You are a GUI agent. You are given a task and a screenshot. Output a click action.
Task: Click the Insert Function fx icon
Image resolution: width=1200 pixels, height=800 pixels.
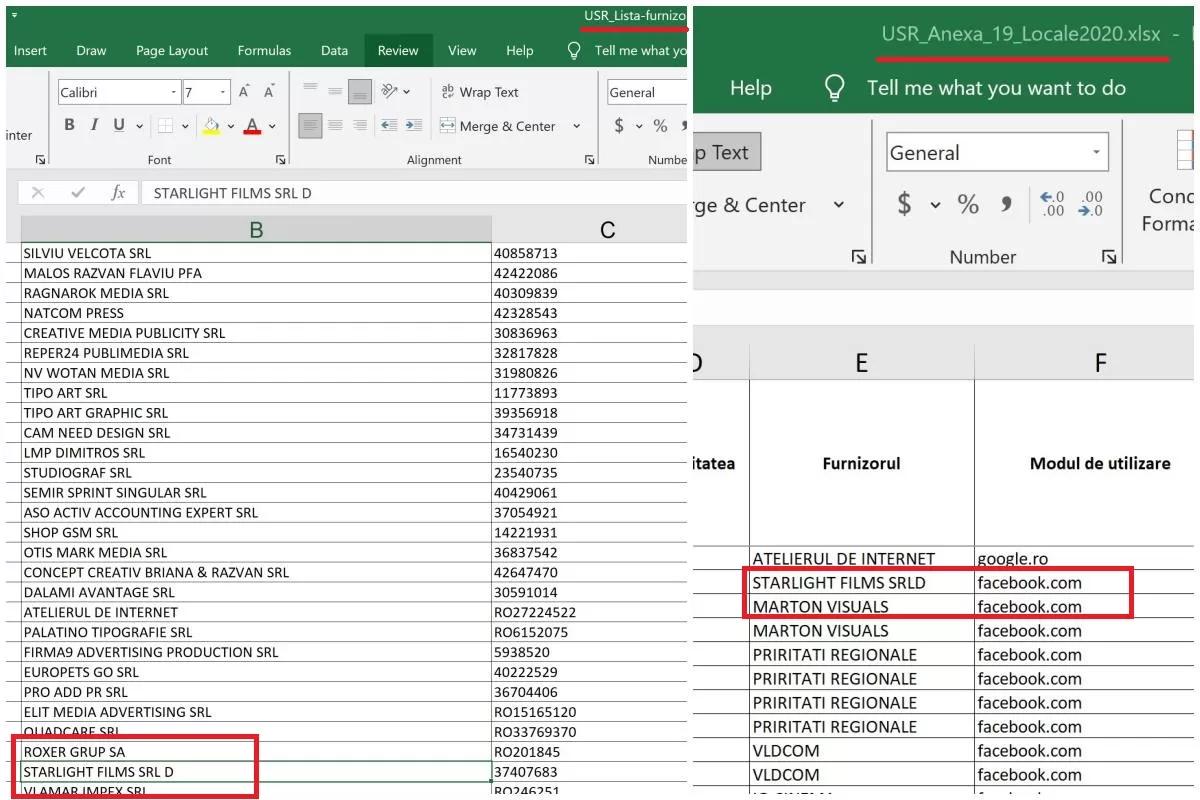tap(118, 193)
